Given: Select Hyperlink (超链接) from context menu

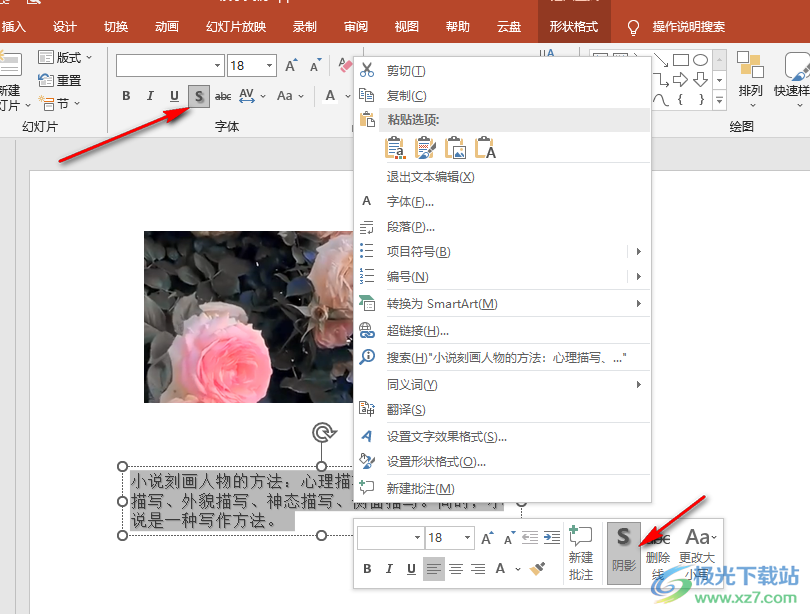Looking at the screenshot, I should [417, 331].
